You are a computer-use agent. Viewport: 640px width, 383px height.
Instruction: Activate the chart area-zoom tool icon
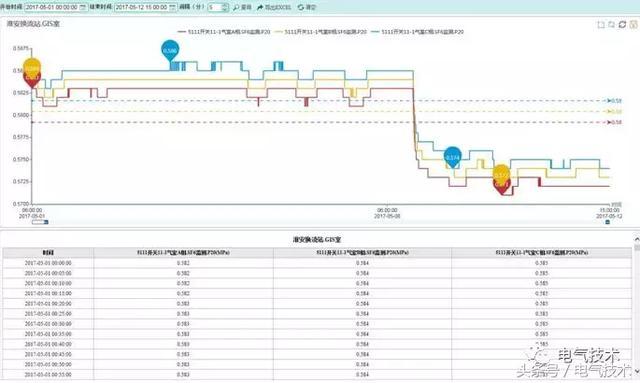pos(601,24)
